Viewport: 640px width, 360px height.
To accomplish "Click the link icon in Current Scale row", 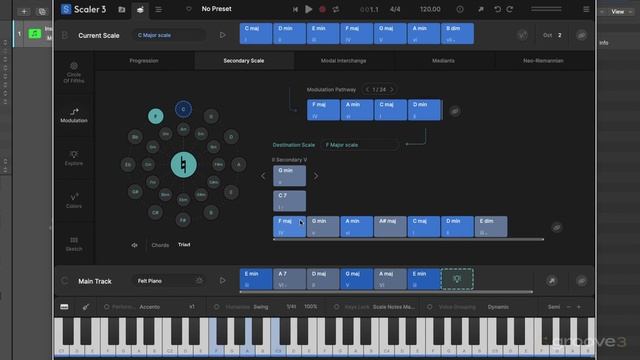I will point(581,35).
